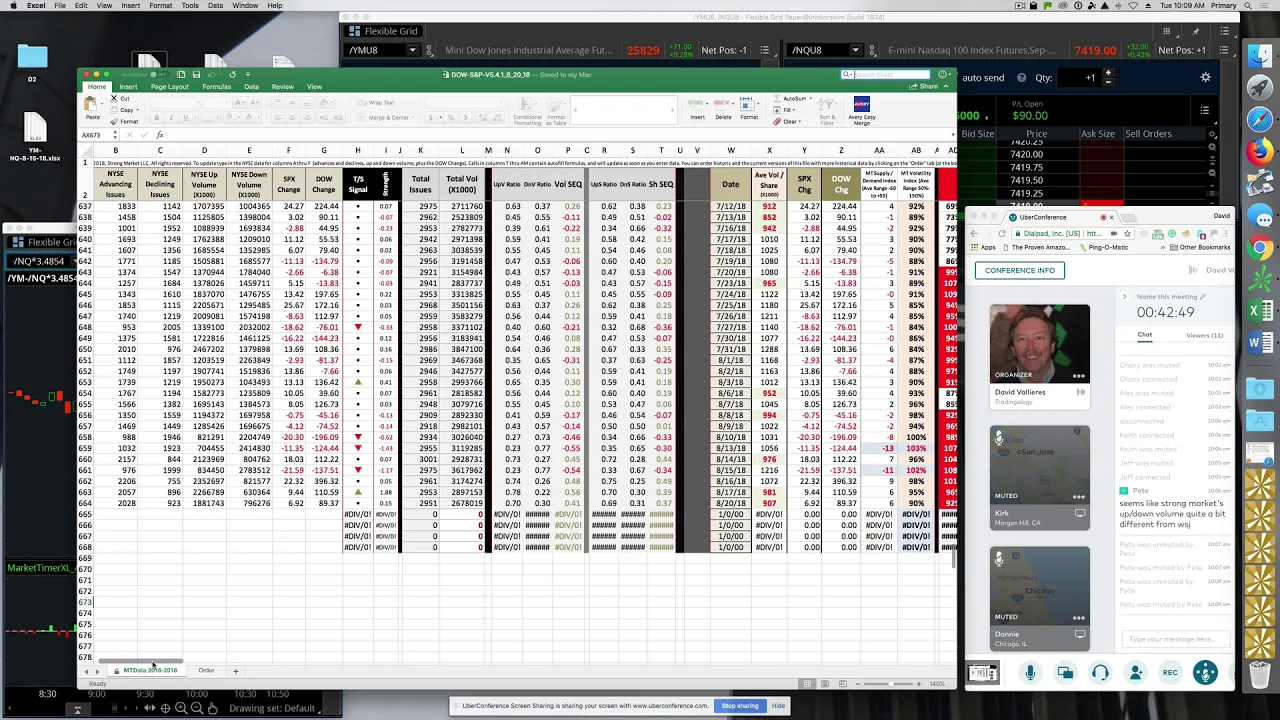Click the Chrome reload page icon
This screenshot has width=1280, height=720.
click(1002, 234)
